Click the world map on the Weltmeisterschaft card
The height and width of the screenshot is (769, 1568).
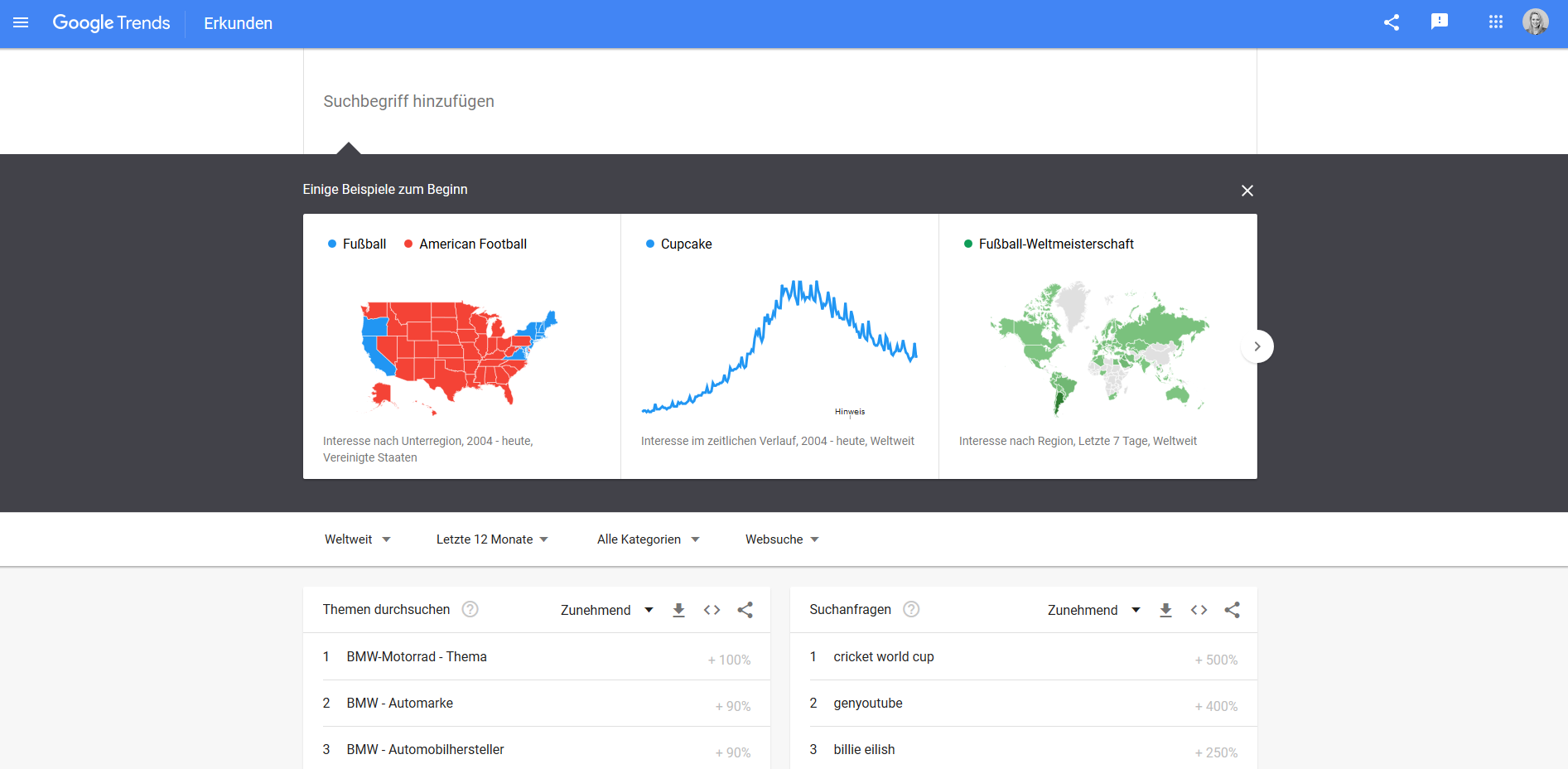point(1099,348)
